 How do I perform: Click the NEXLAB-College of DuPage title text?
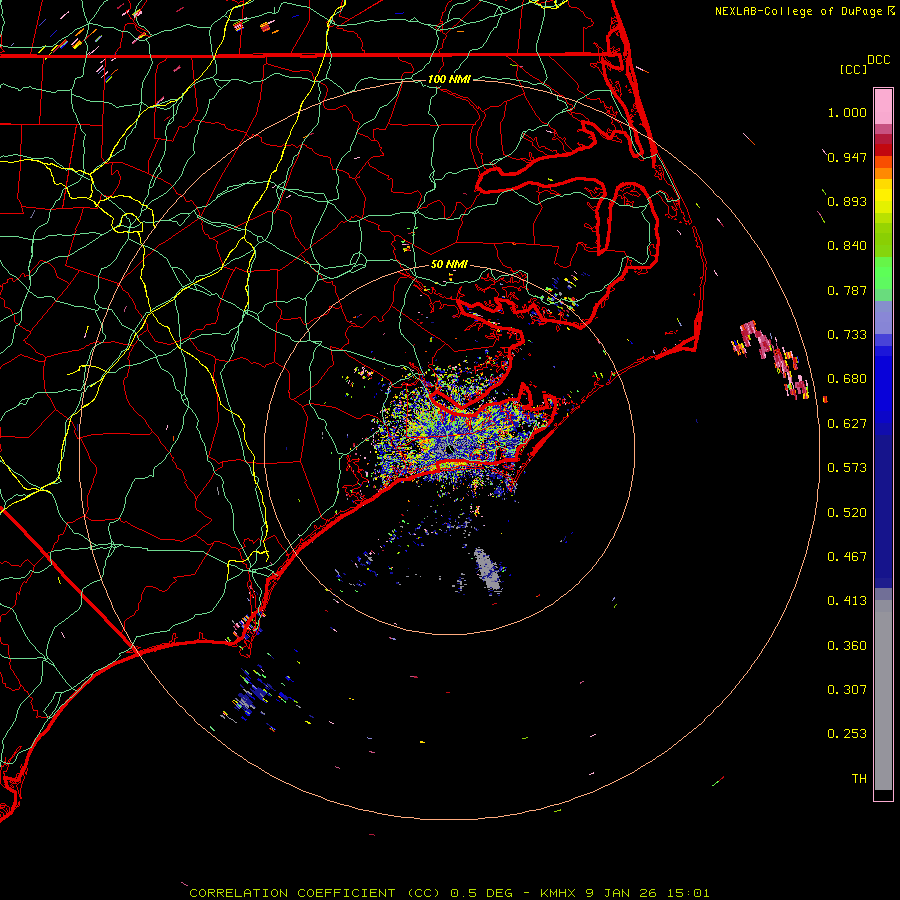tap(797, 11)
